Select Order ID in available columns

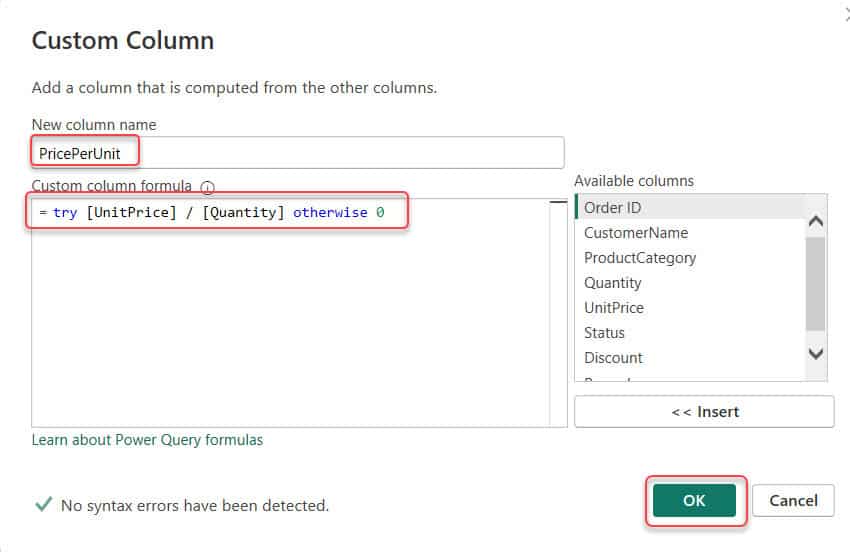pos(690,208)
